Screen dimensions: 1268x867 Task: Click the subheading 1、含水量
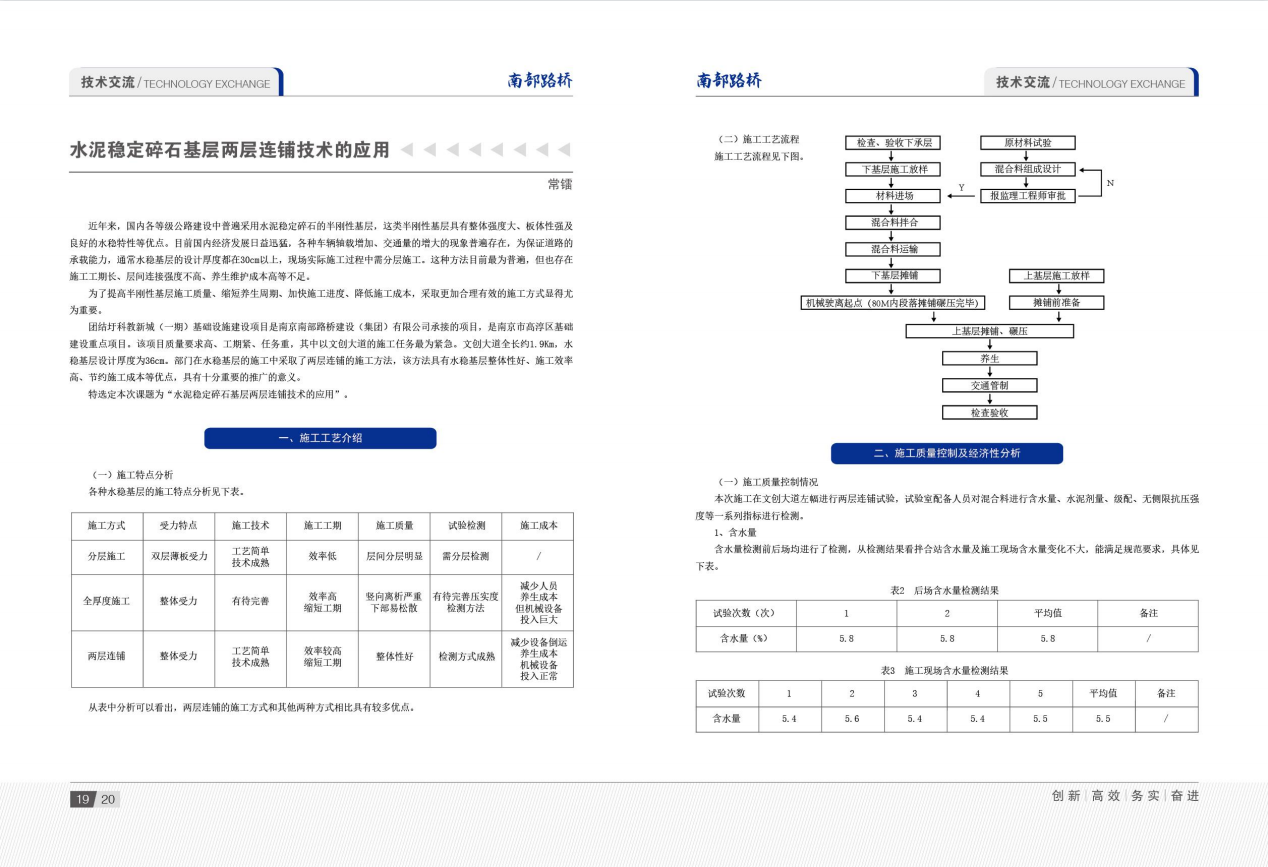click(736, 532)
